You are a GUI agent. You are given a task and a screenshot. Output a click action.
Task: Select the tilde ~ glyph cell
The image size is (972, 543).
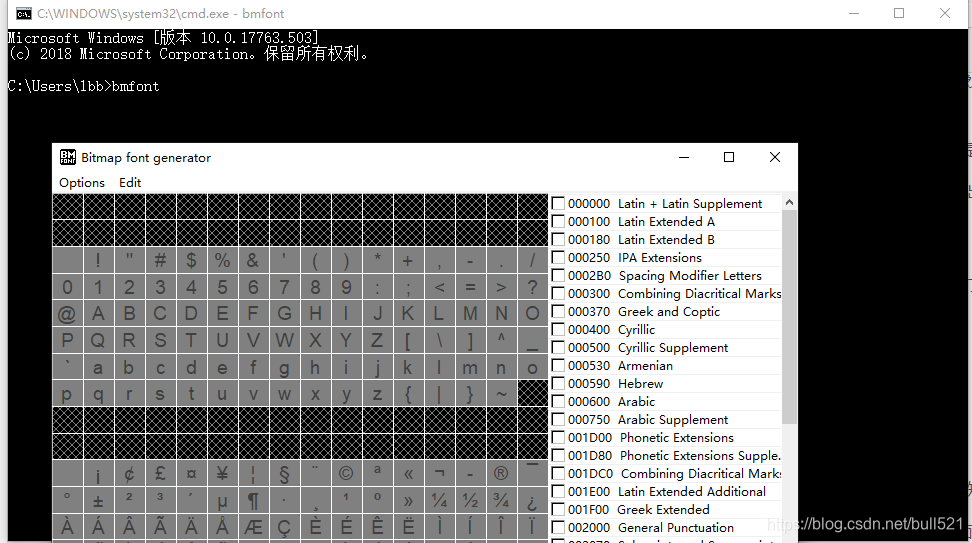(x=501, y=394)
